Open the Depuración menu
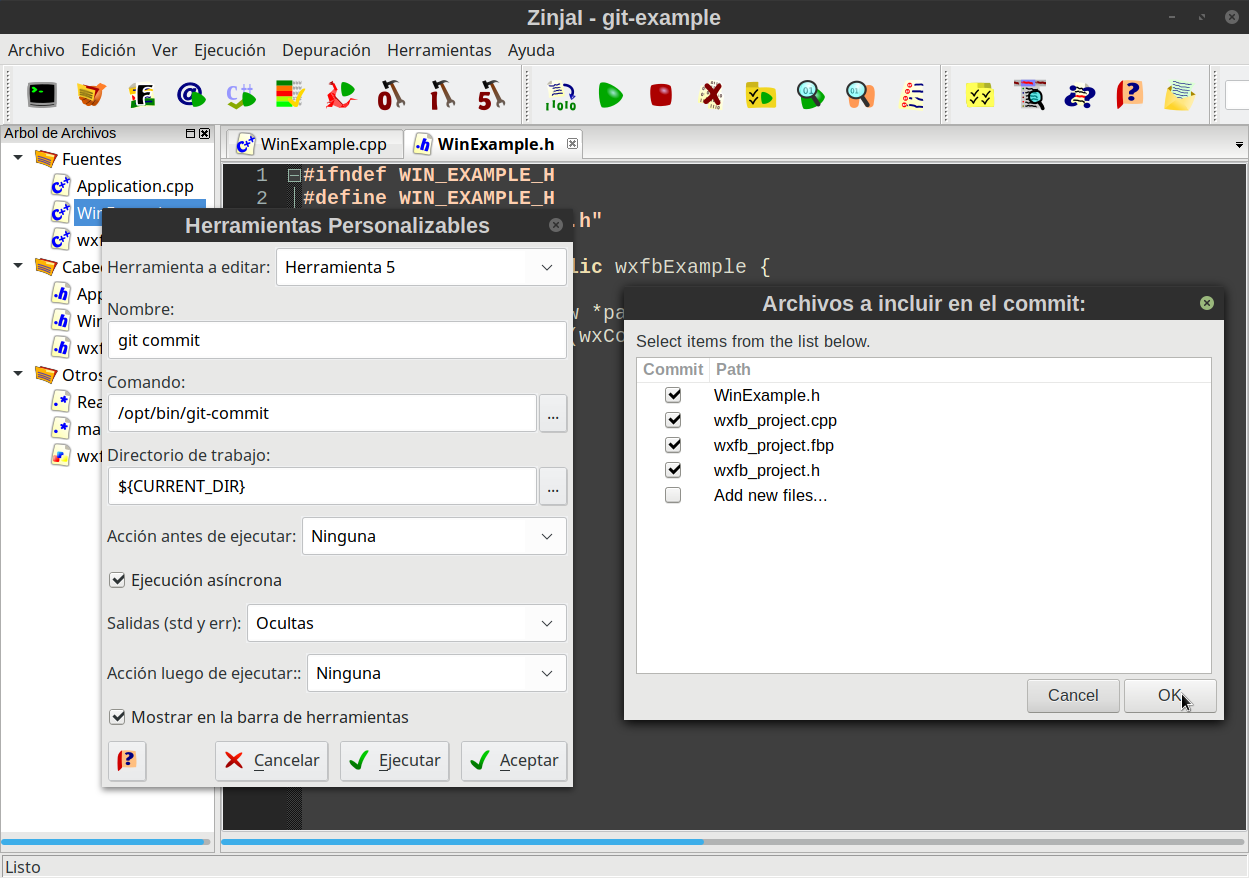This screenshot has width=1249, height=878. (327, 50)
